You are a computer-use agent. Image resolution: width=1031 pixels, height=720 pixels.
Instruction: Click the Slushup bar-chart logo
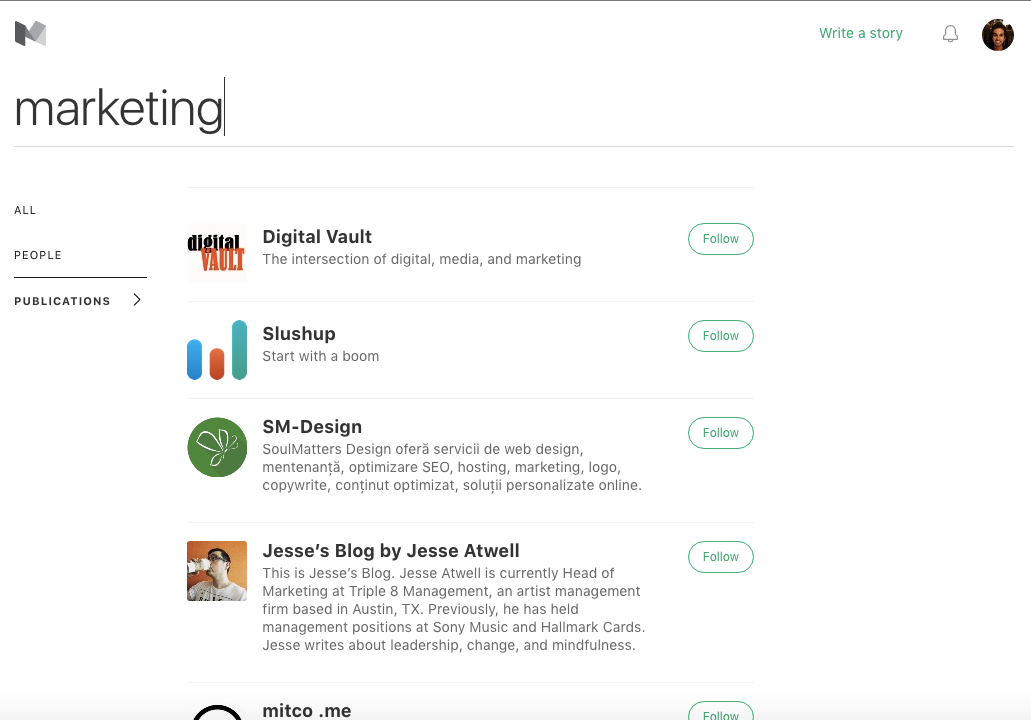[x=216, y=350]
